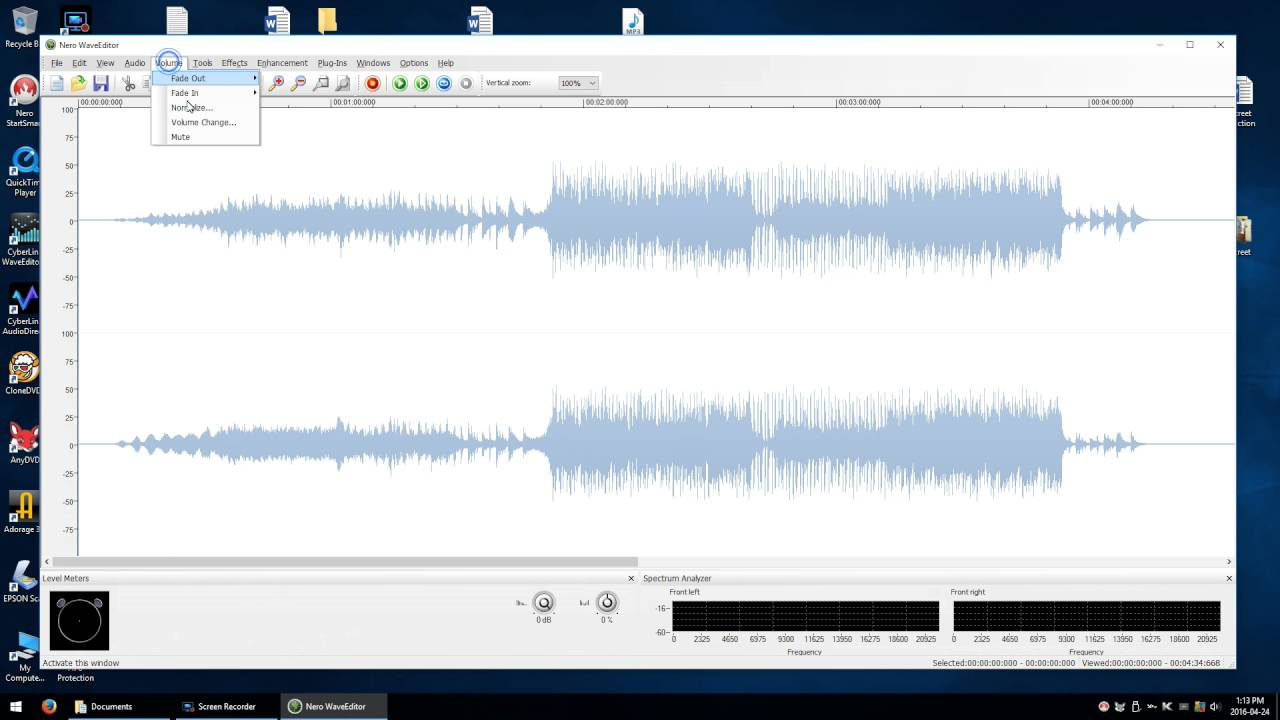Click the Zoom all toolbar icon
This screenshot has height=720, width=1280.
pos(343,83)
